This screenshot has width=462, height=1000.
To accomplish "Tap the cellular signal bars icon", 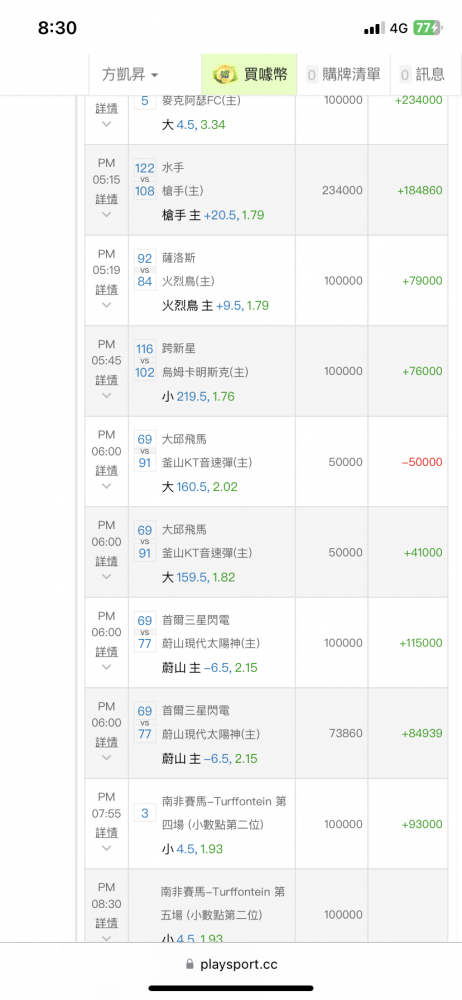I will (374, 28).
